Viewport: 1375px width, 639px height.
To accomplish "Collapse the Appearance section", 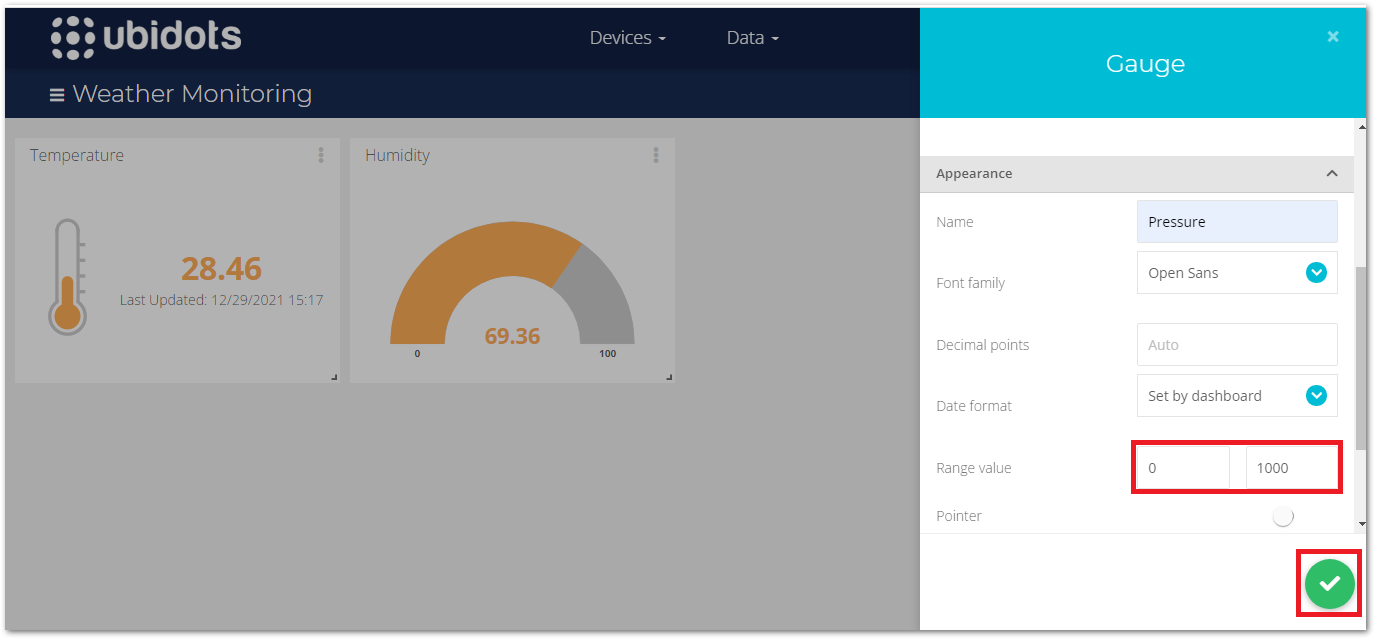I will 1331,174.
